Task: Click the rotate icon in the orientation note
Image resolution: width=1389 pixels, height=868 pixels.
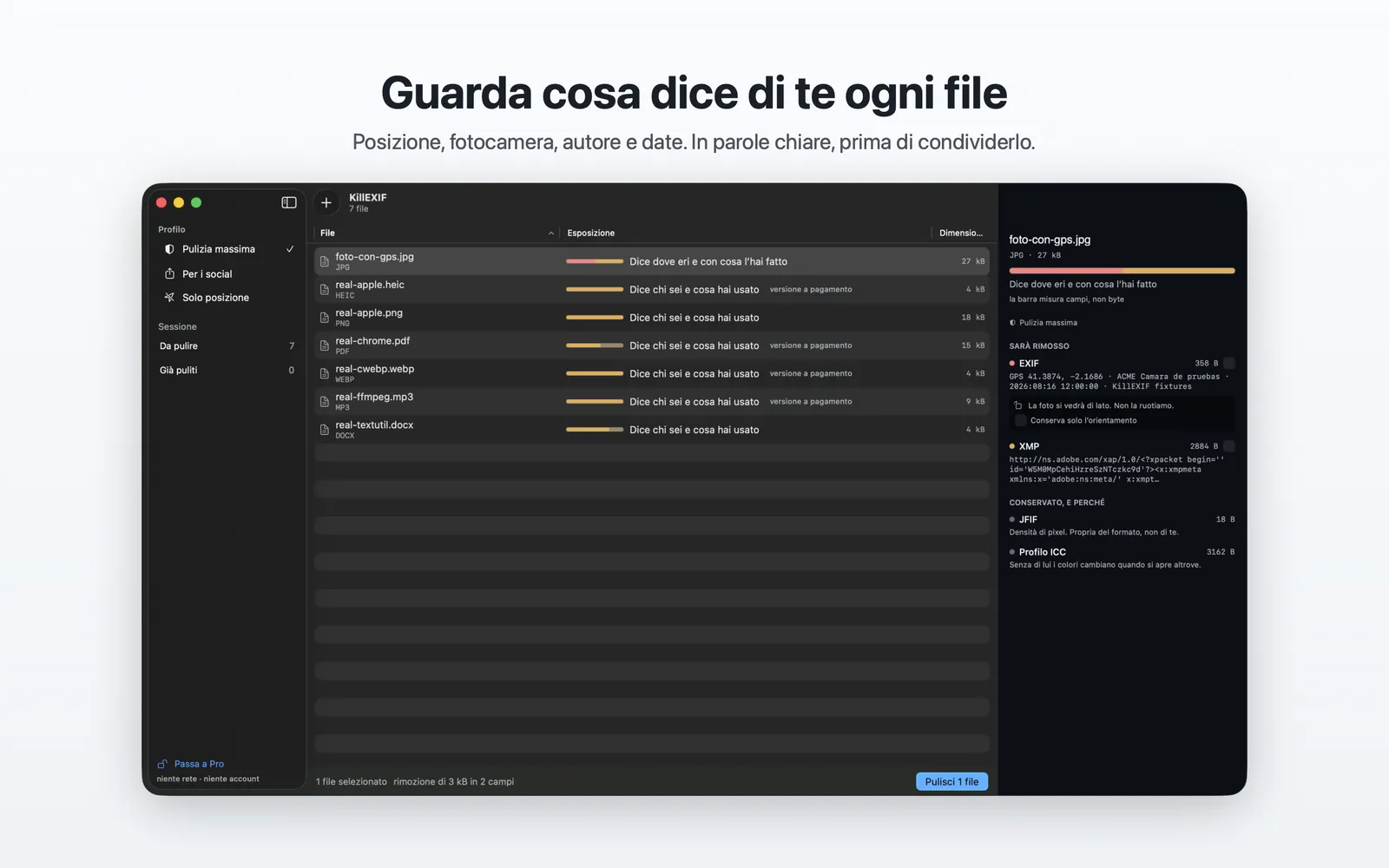Action: (1018, 405)
